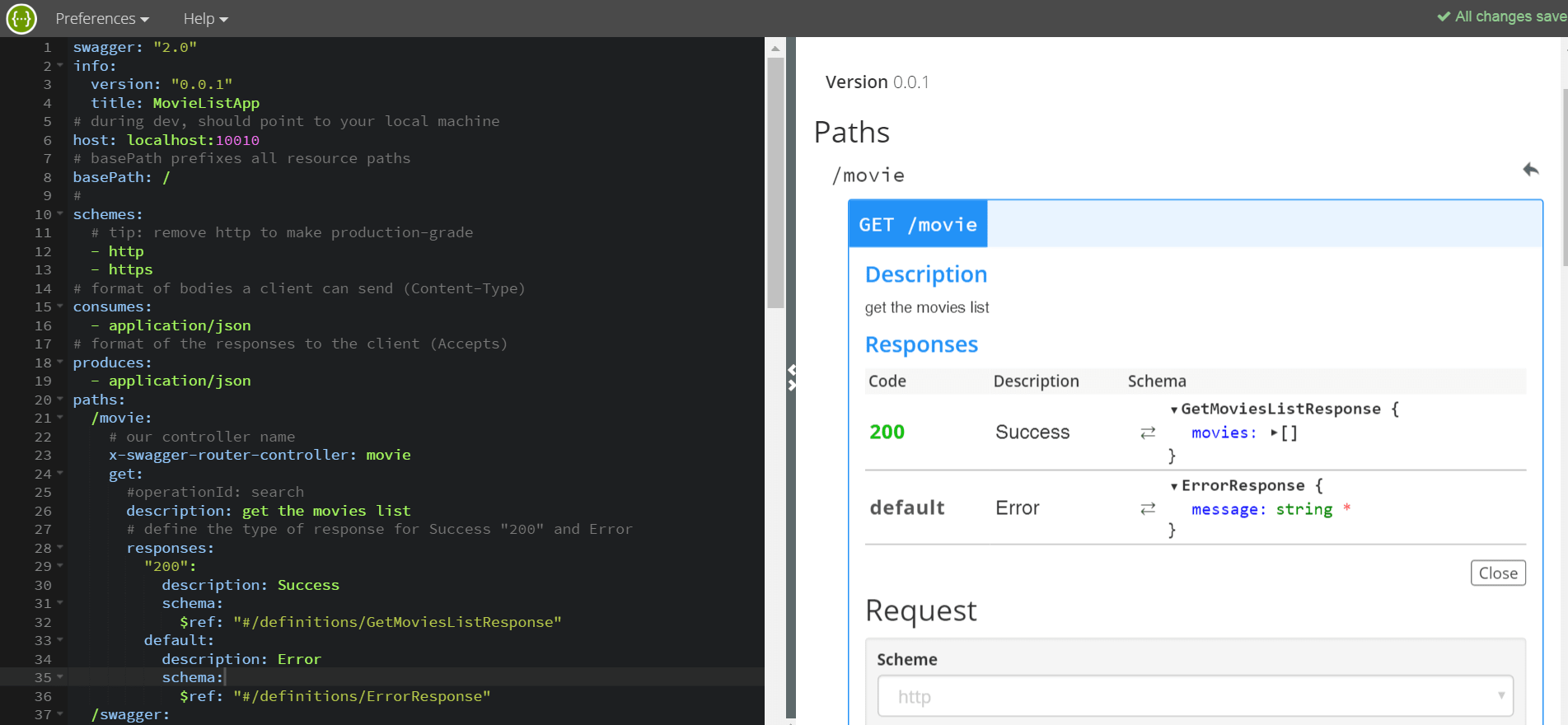1568x725 pixels.
Task: Fold the /swagger block at line 37
Action: [x=60, y=714]
